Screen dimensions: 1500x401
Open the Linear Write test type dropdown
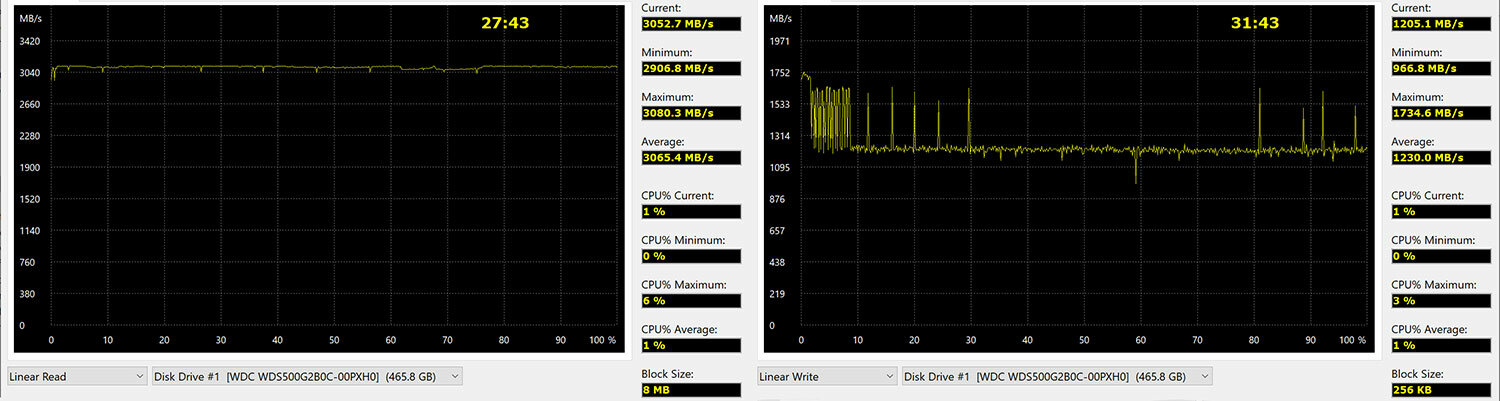[x=827, y=377]
